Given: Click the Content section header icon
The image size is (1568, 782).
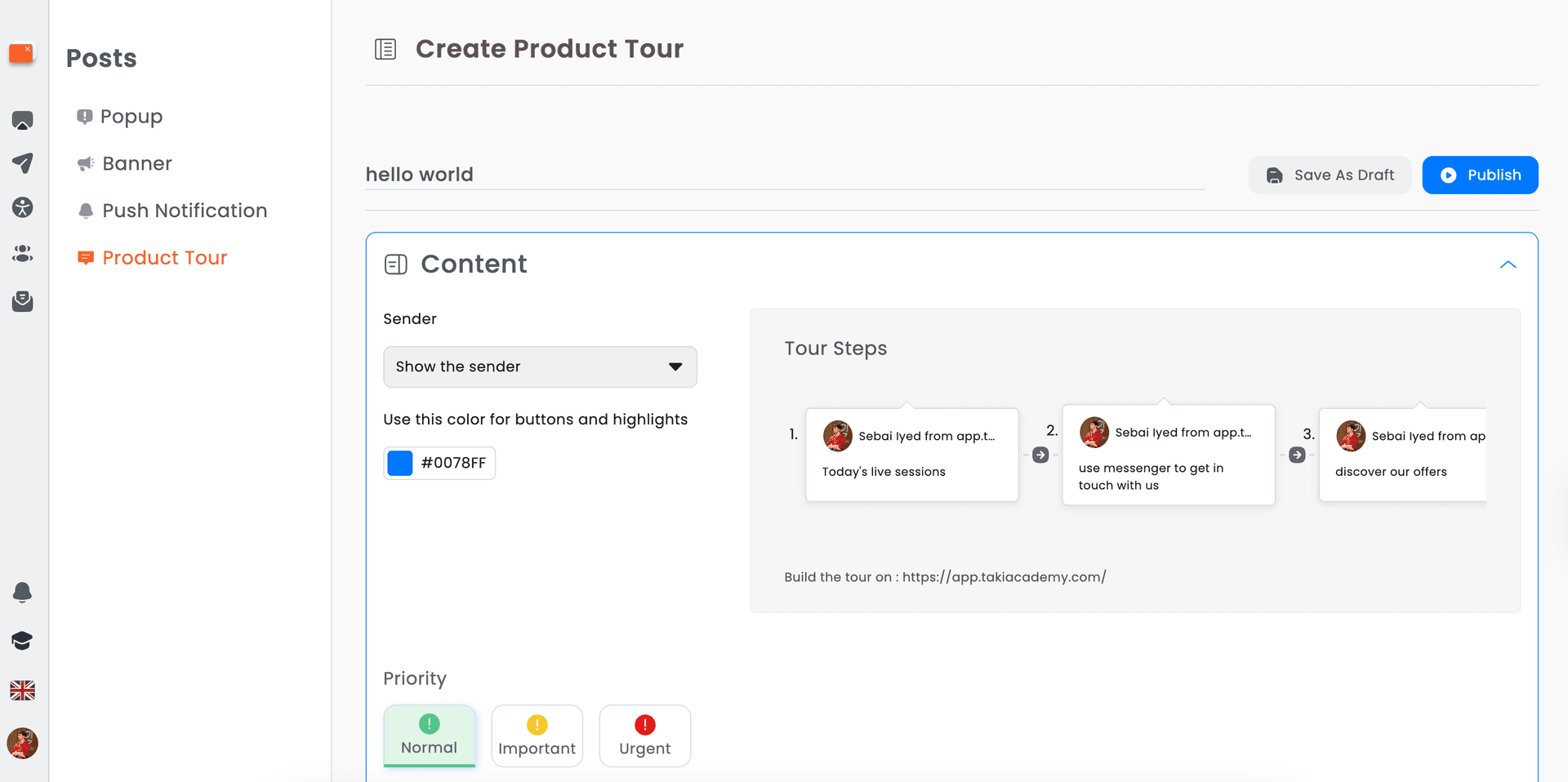Looking at the screenshot, I should pyautogui.click(x=396, y=264).
